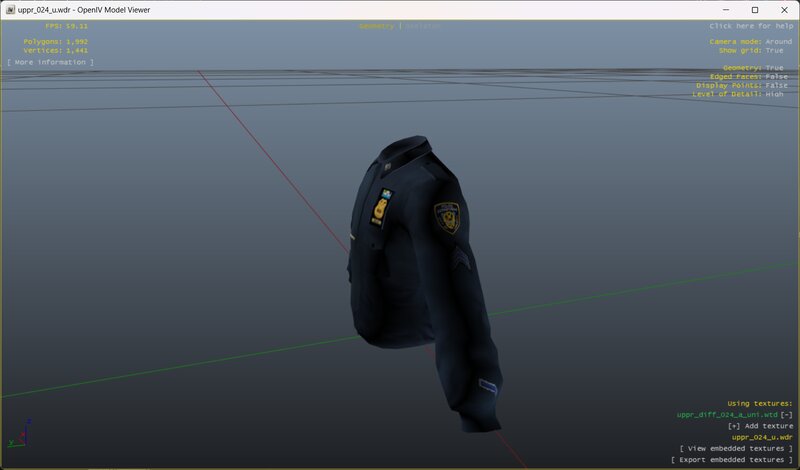The width and height of the screenshot is (800, 470).
Task: Toggle Edged Faces option
Action: (x=748, y=77)
